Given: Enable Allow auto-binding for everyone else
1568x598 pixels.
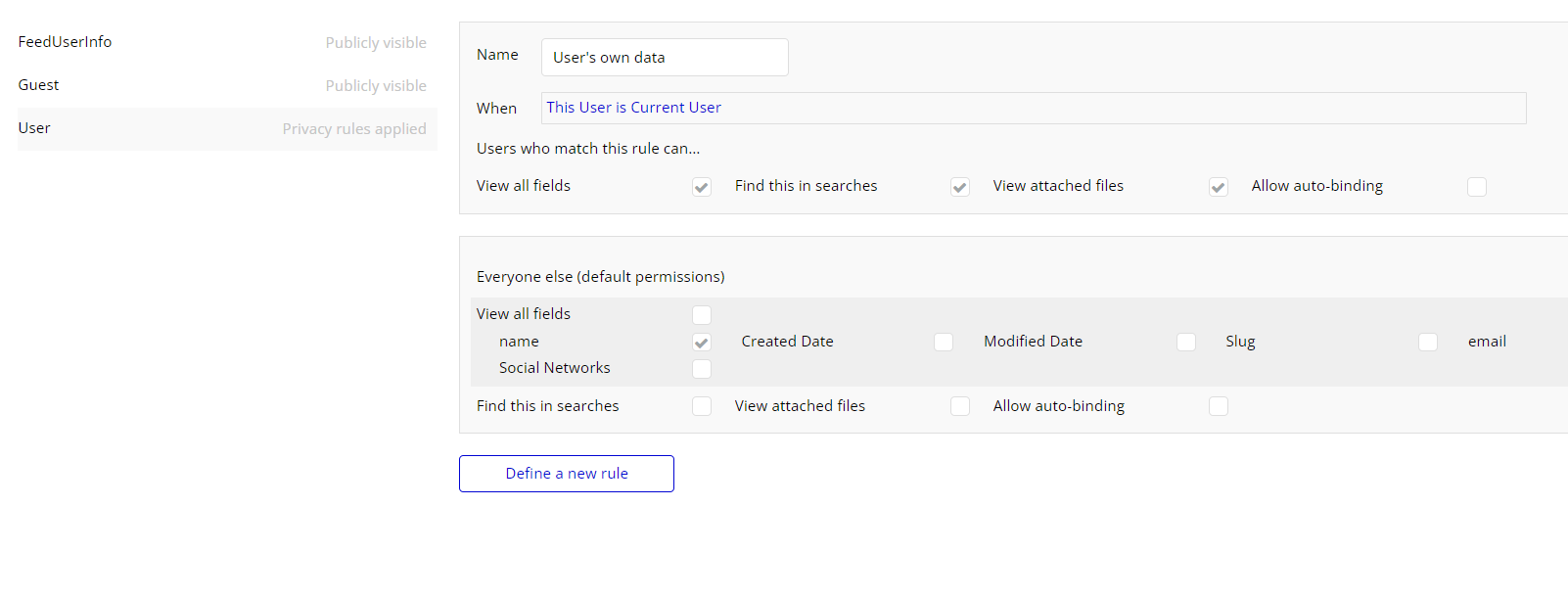Looking at the screenshot, I should (1219, 406).
